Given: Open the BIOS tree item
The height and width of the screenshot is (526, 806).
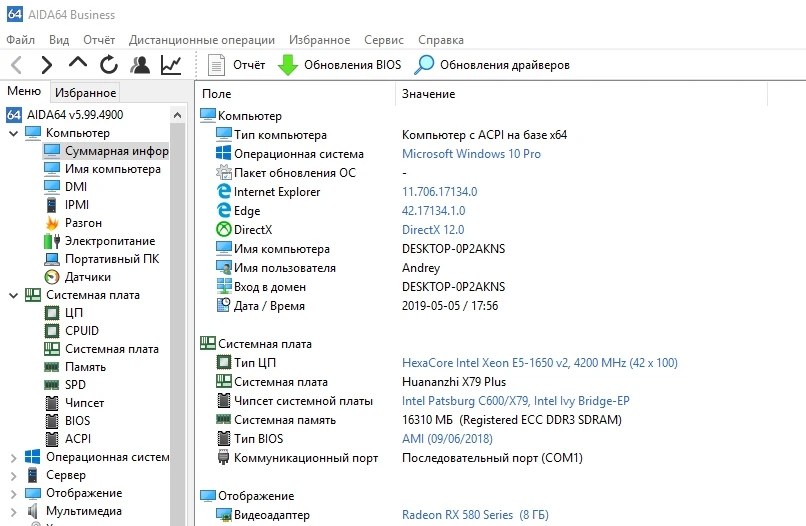Looking at the screenshot, I should [x=67, y=421].
